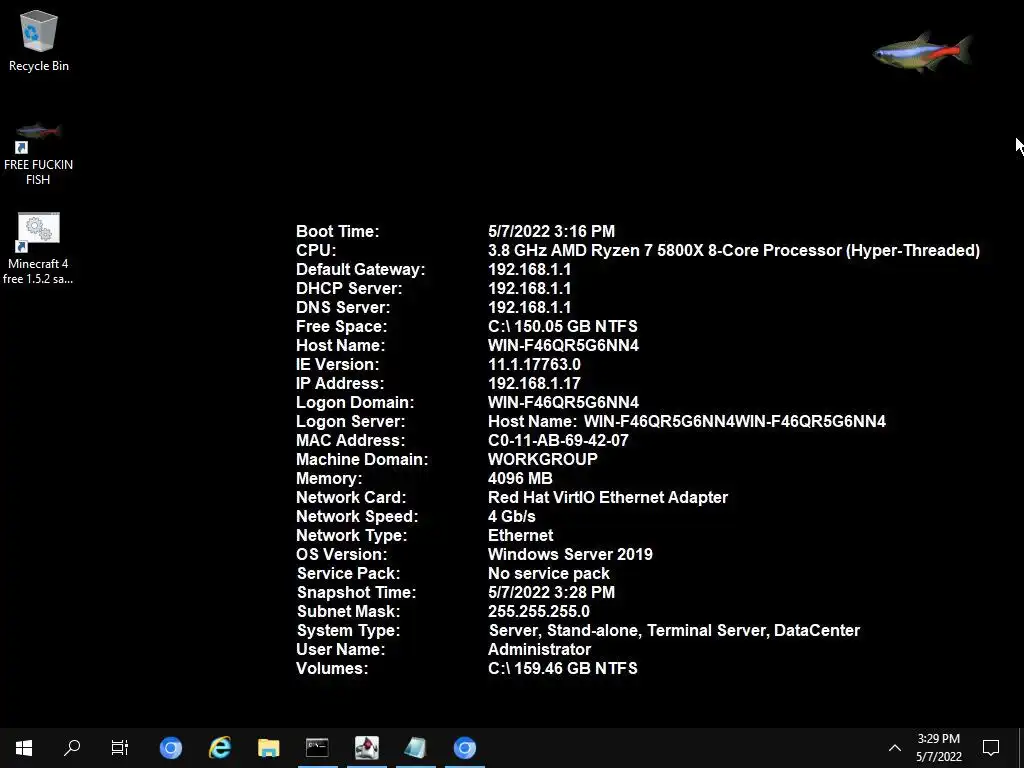
Task: Select the FREE FUCKIN FISH shortcut
Action: (x=39, y=153)
